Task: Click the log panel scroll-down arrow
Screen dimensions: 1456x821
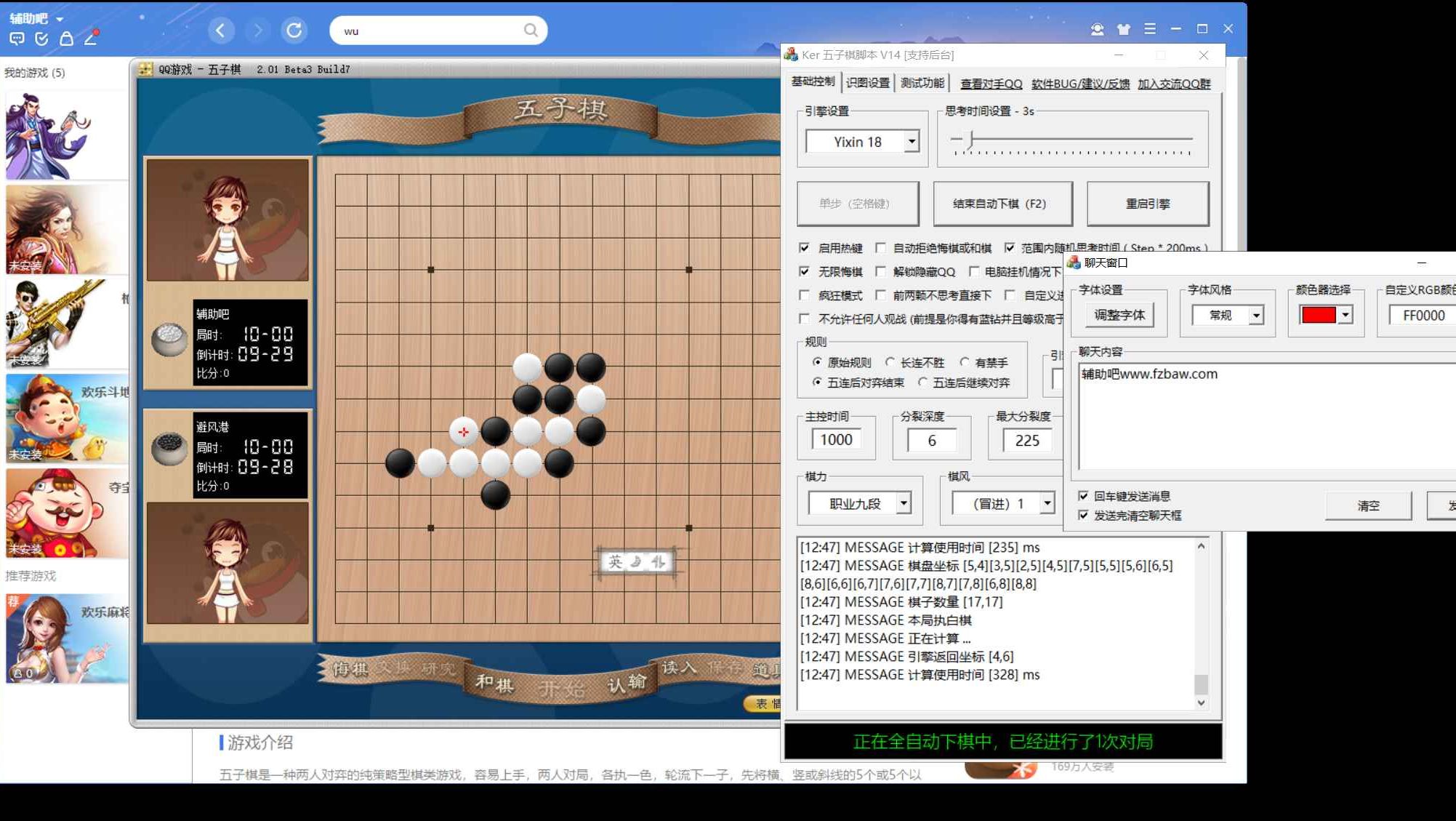Action: (1201, 702)
